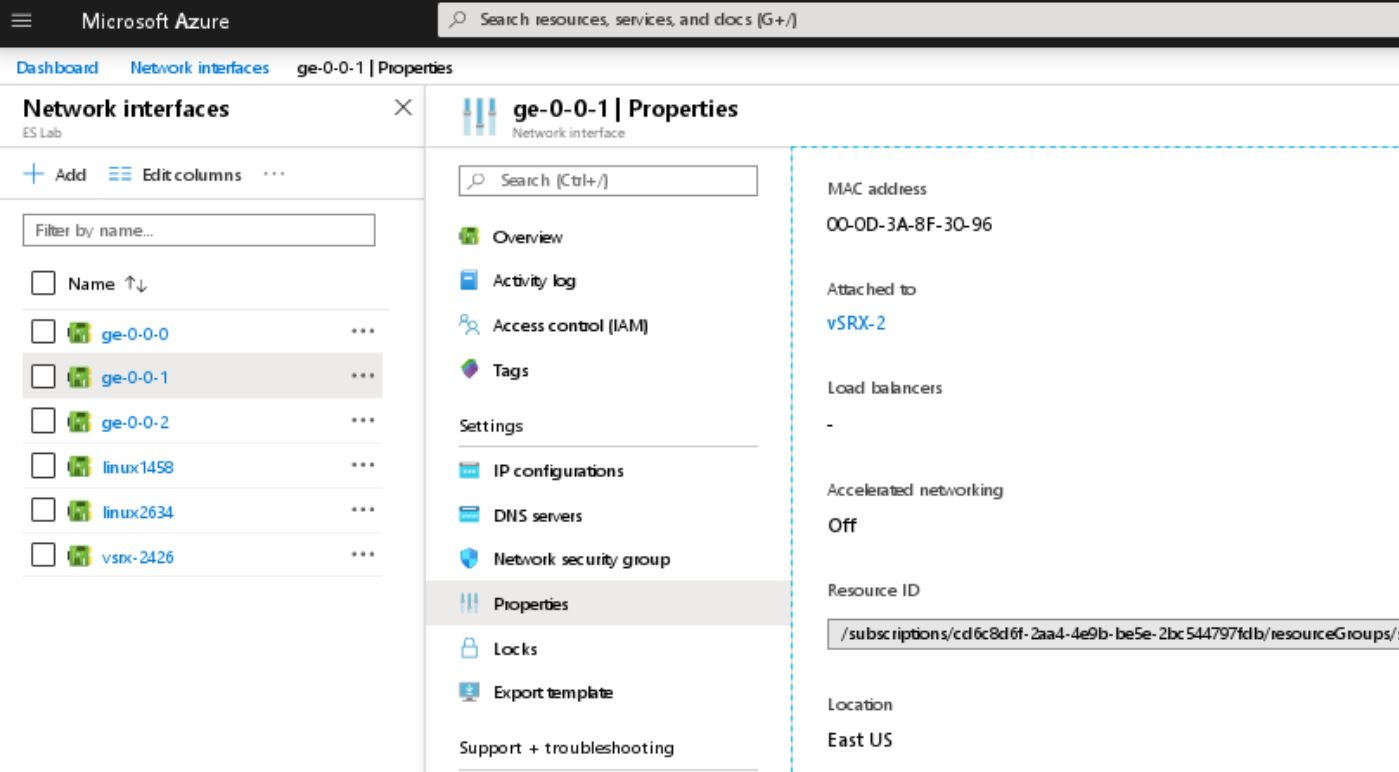Image resolution: width=1399 pixels, height=772 pixels.
Task: Click the Locks padlock icon
Action: click(469, 649)
